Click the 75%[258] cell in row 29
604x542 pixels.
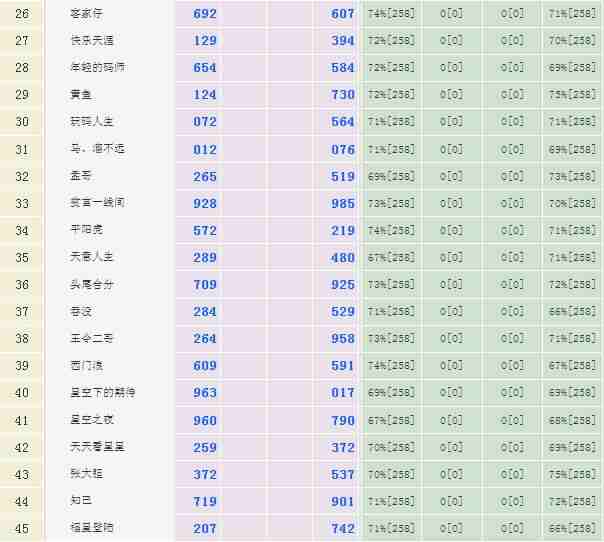coord(572,95)
